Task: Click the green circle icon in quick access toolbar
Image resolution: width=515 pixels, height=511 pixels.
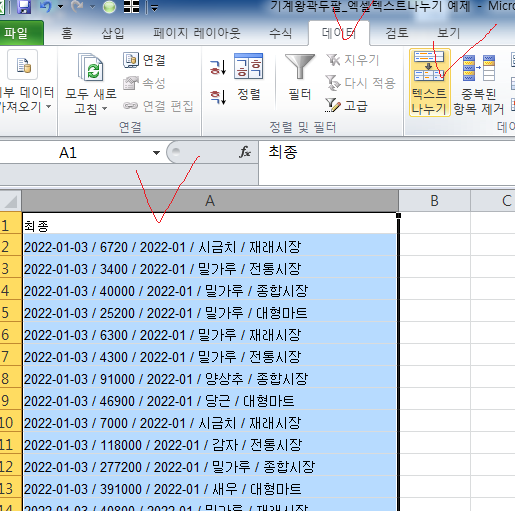Action: tap(109, 7)
